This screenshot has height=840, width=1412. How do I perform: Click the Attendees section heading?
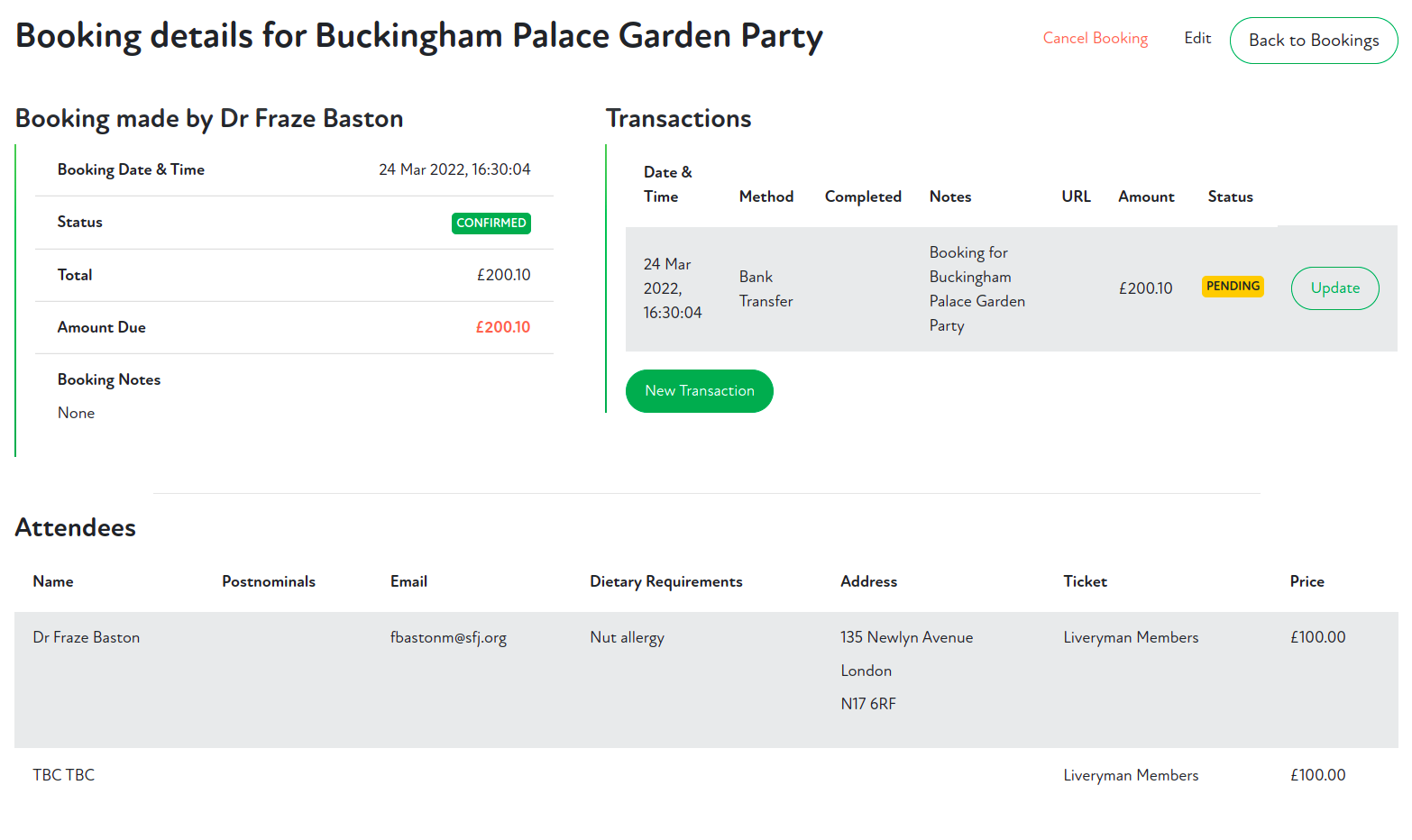pos(76,528)
